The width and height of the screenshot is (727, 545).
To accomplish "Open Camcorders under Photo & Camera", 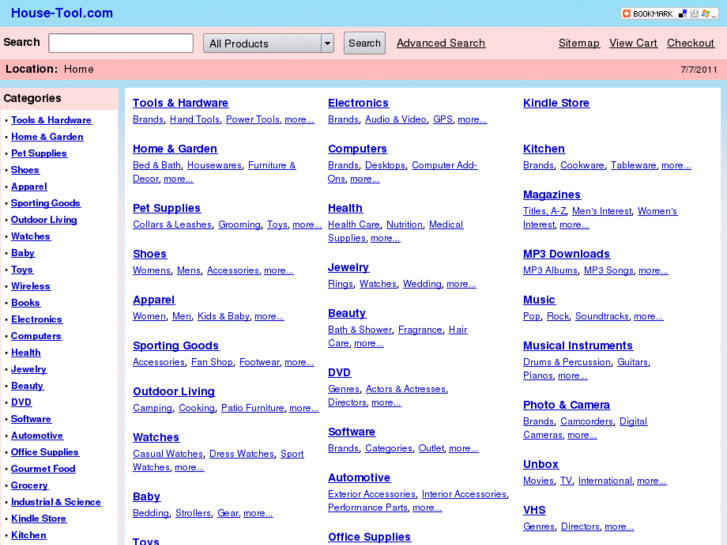I will (587, 422).
